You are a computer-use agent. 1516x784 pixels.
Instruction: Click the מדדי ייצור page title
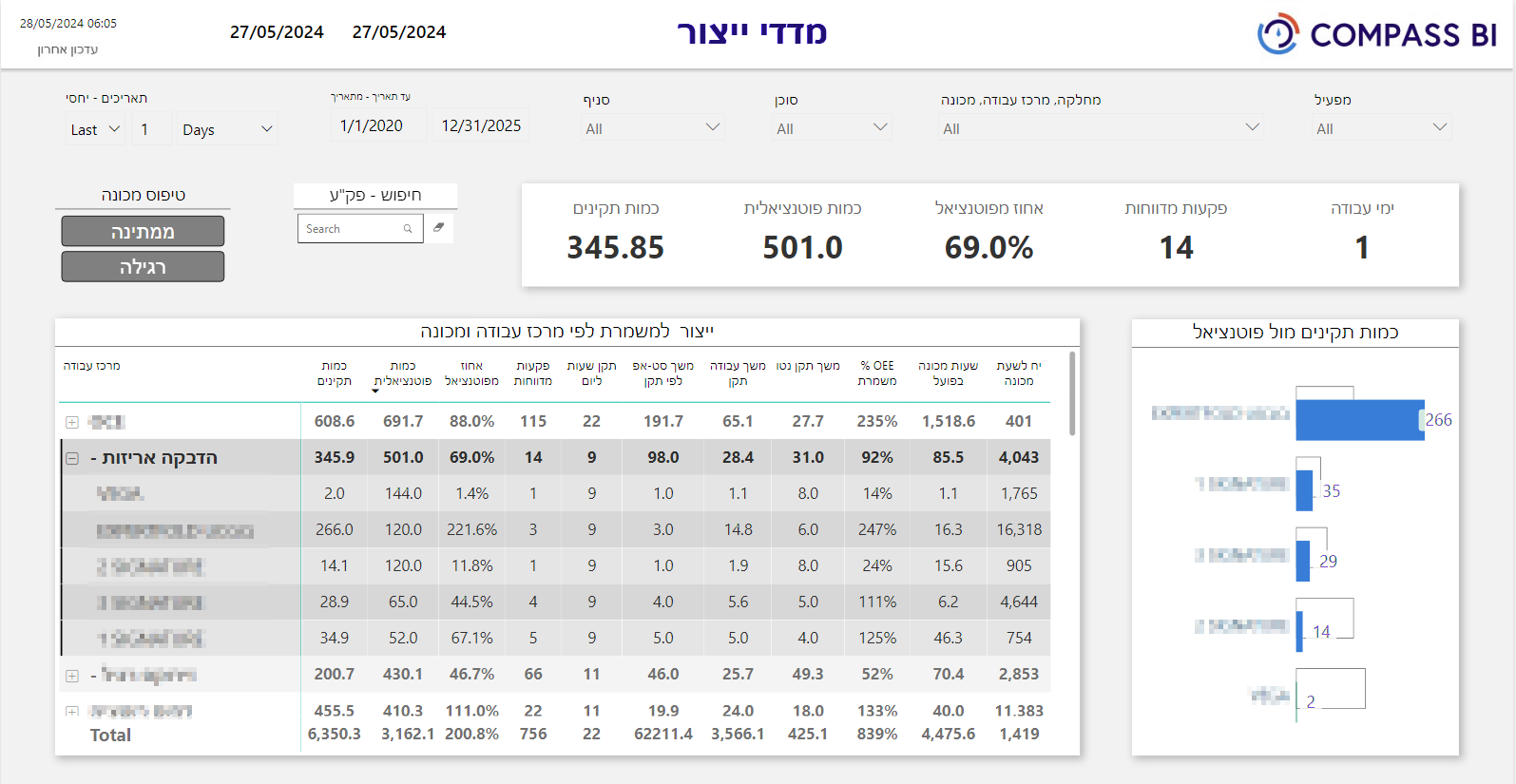pos(752,33)
